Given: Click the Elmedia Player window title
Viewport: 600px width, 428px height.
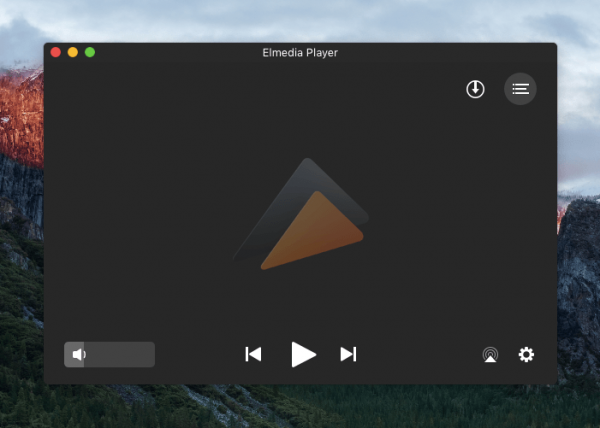Looking at the screenshot, I should click(300, 53).
